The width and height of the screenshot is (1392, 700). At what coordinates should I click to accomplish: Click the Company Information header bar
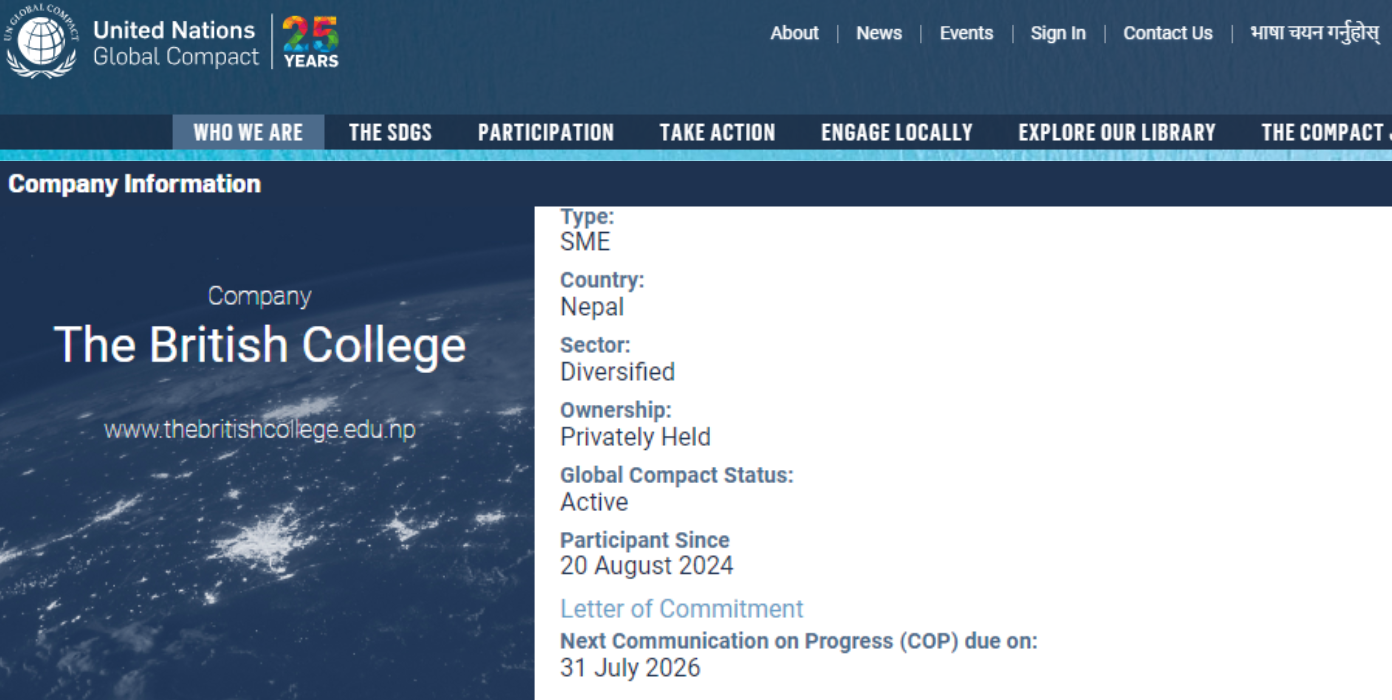coord(134,184)
